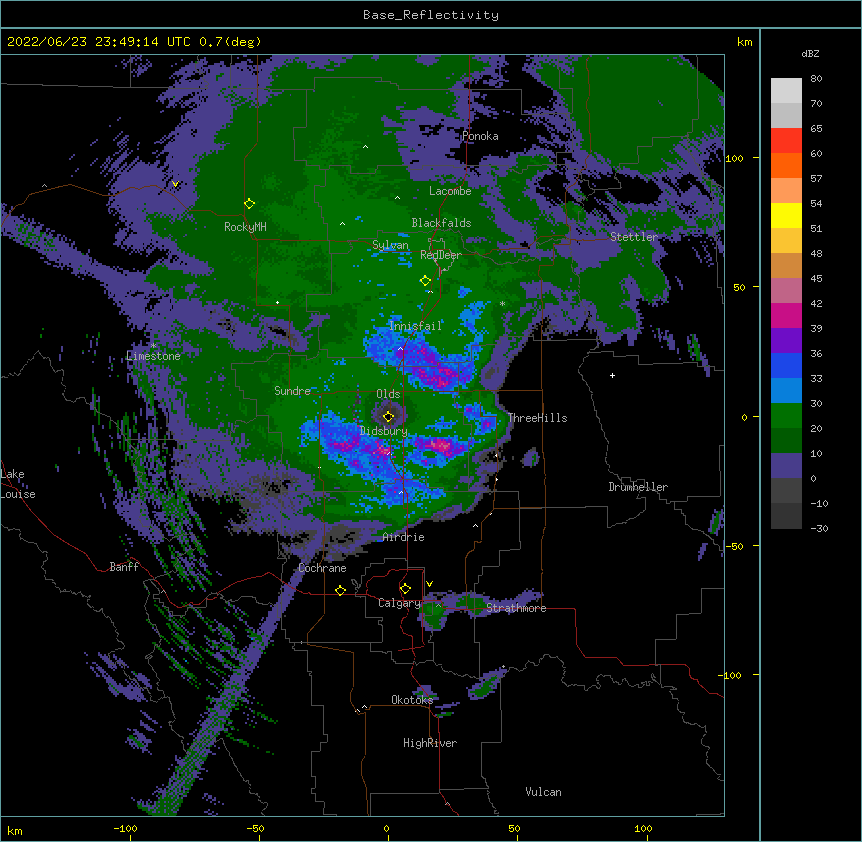Image resolution: width=862 pixels, height=842 pixels.
Task: Click the Vulcan label
Action: 543,792
